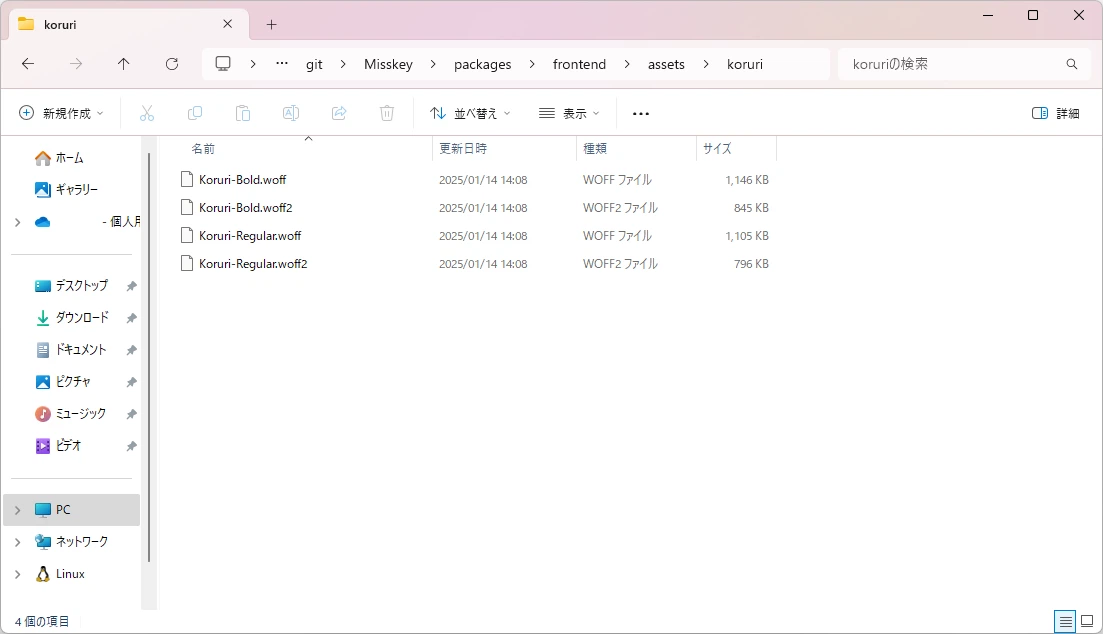Open the Share icon
This screenshot has height=634, width=1103.
339,113
